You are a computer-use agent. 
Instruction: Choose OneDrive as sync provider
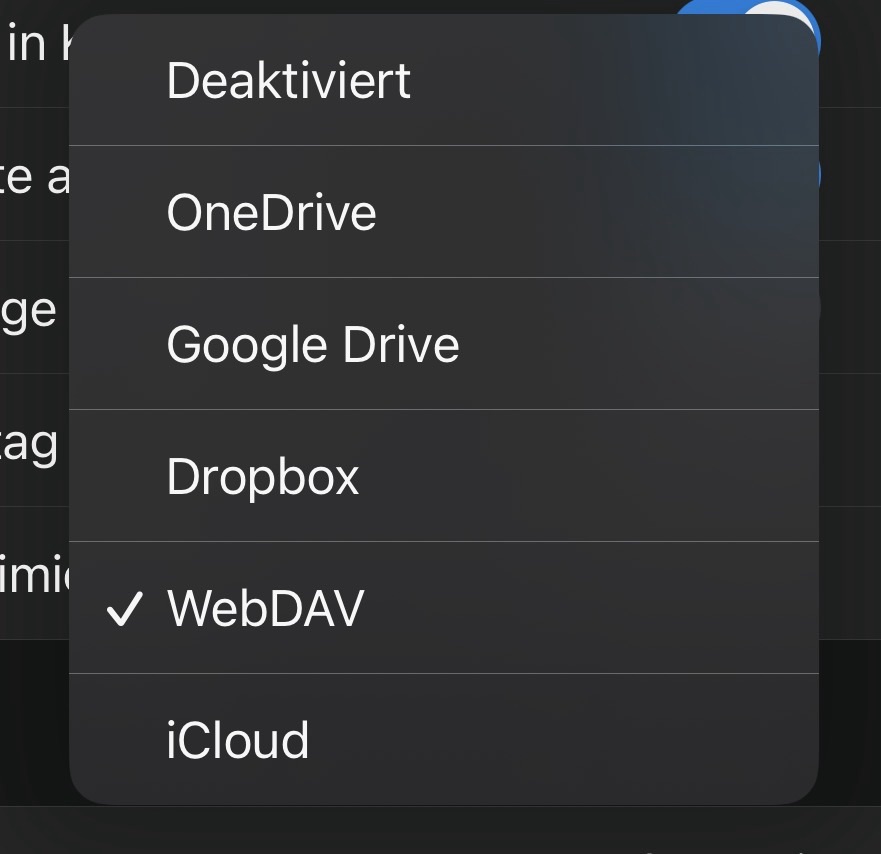(271, 212)
